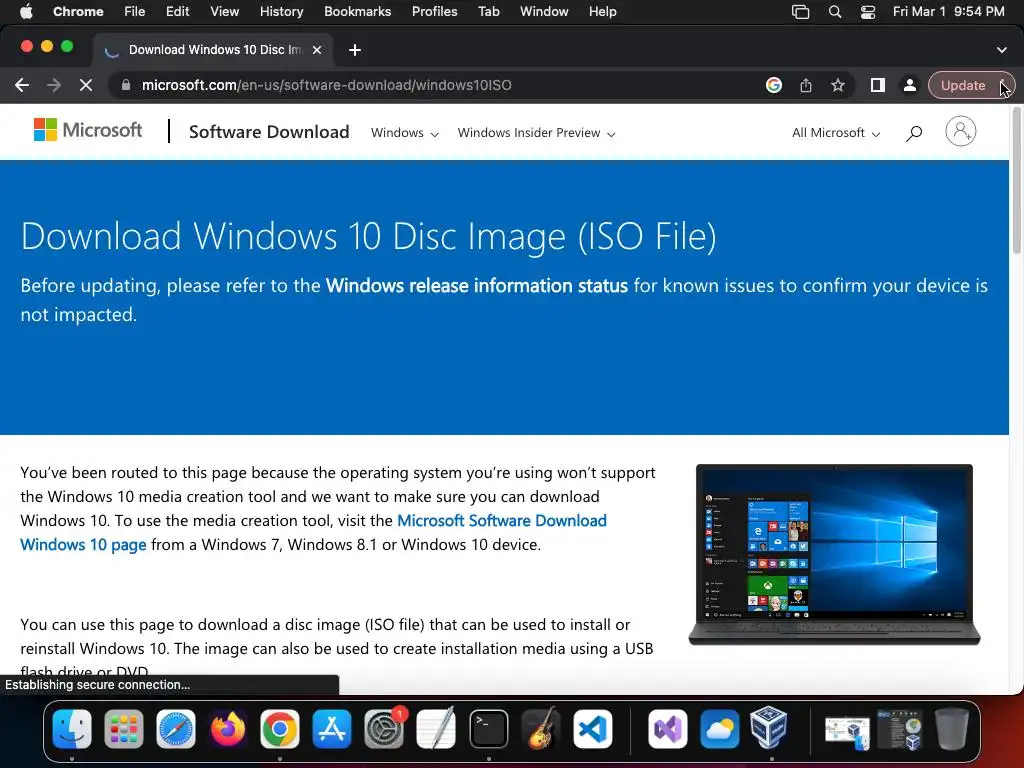Click the Windows 10 laptop image
Image resolution: width=1024 pixels, height=768 pixels.
coord(835,554)
